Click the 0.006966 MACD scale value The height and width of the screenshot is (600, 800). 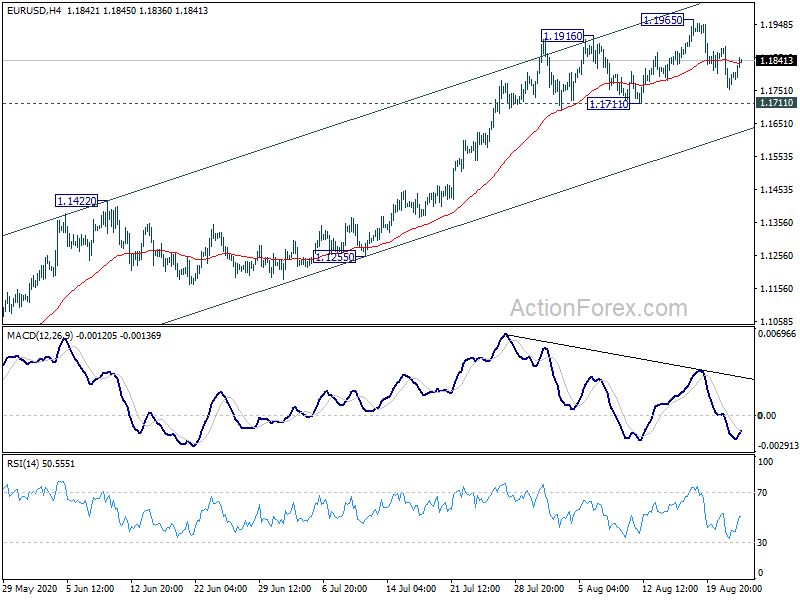[777, 334]
